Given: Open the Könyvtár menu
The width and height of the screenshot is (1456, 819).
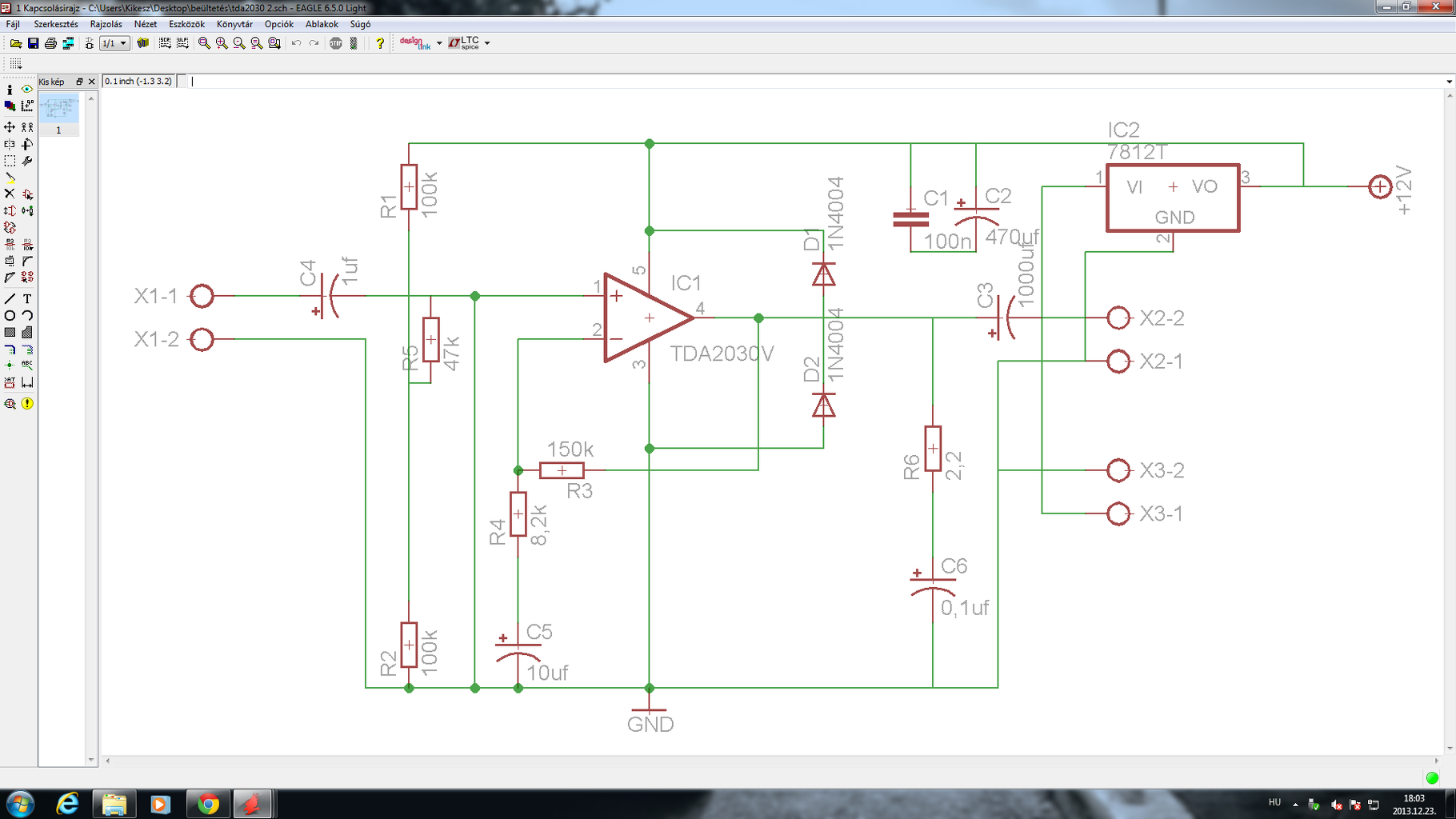Looking at the screenshot, I should coord(234,24).
